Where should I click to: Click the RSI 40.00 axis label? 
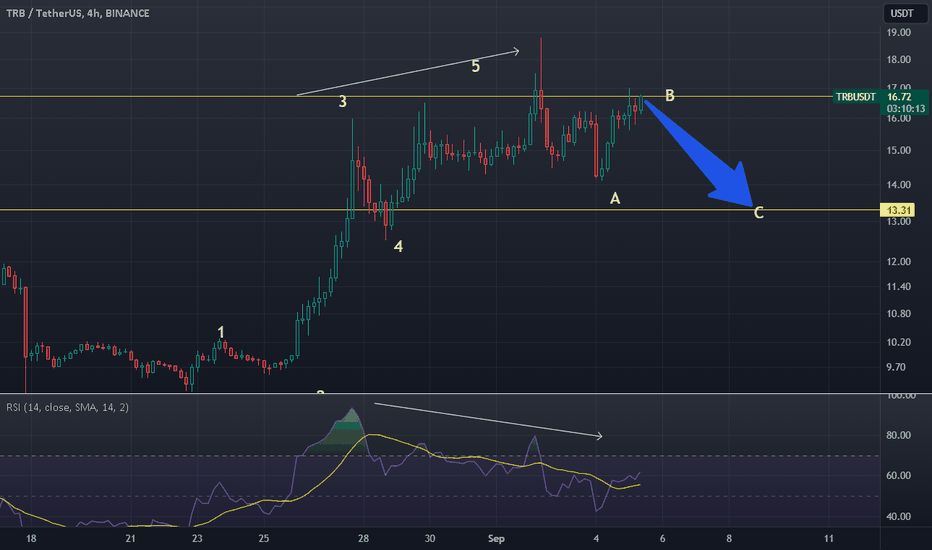(x=899, y=517)
